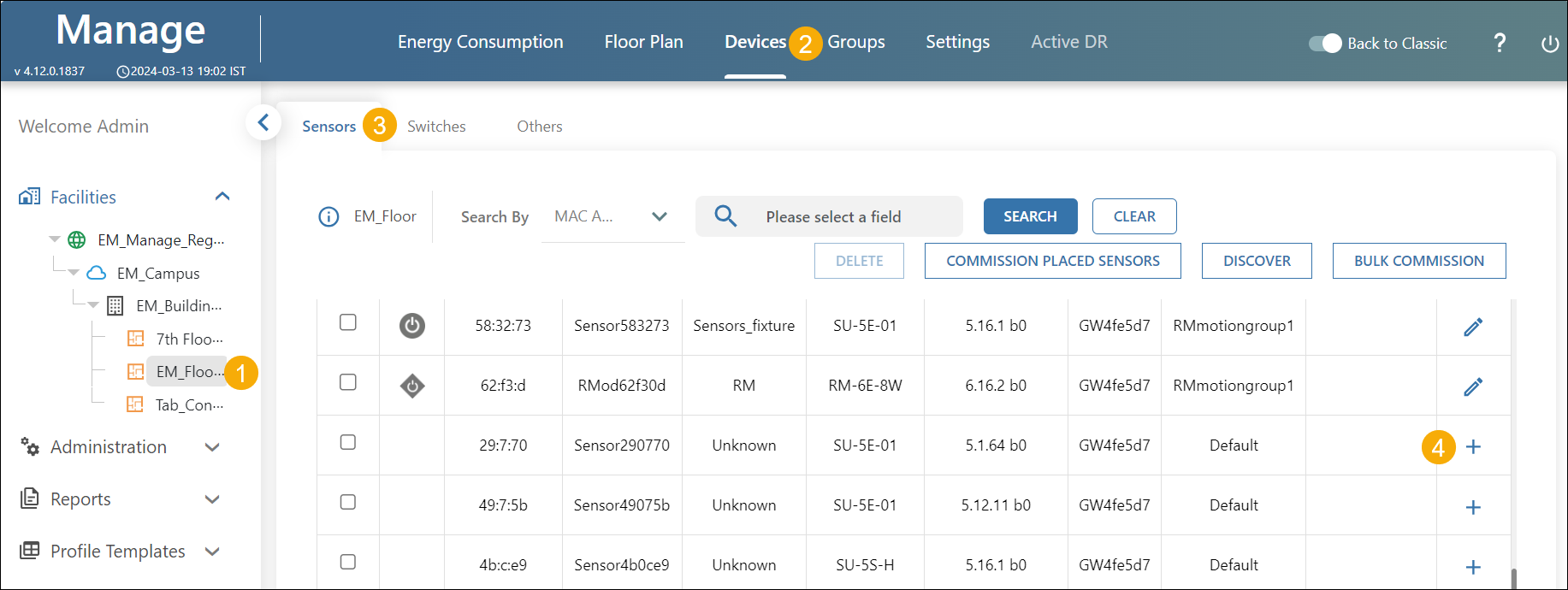Click the clock icon beside the timestamp
1568x590 pixels.
point(122,72)
